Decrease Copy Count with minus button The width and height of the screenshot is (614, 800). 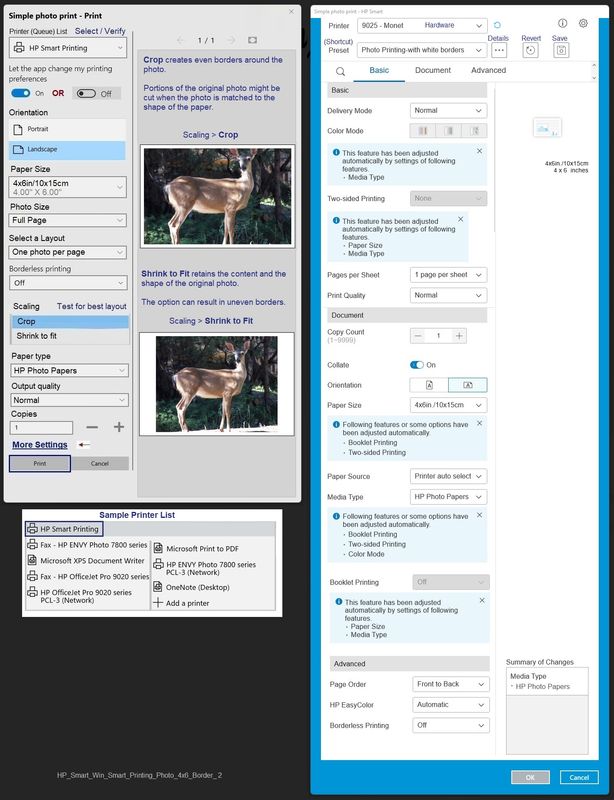coord(417,336)
